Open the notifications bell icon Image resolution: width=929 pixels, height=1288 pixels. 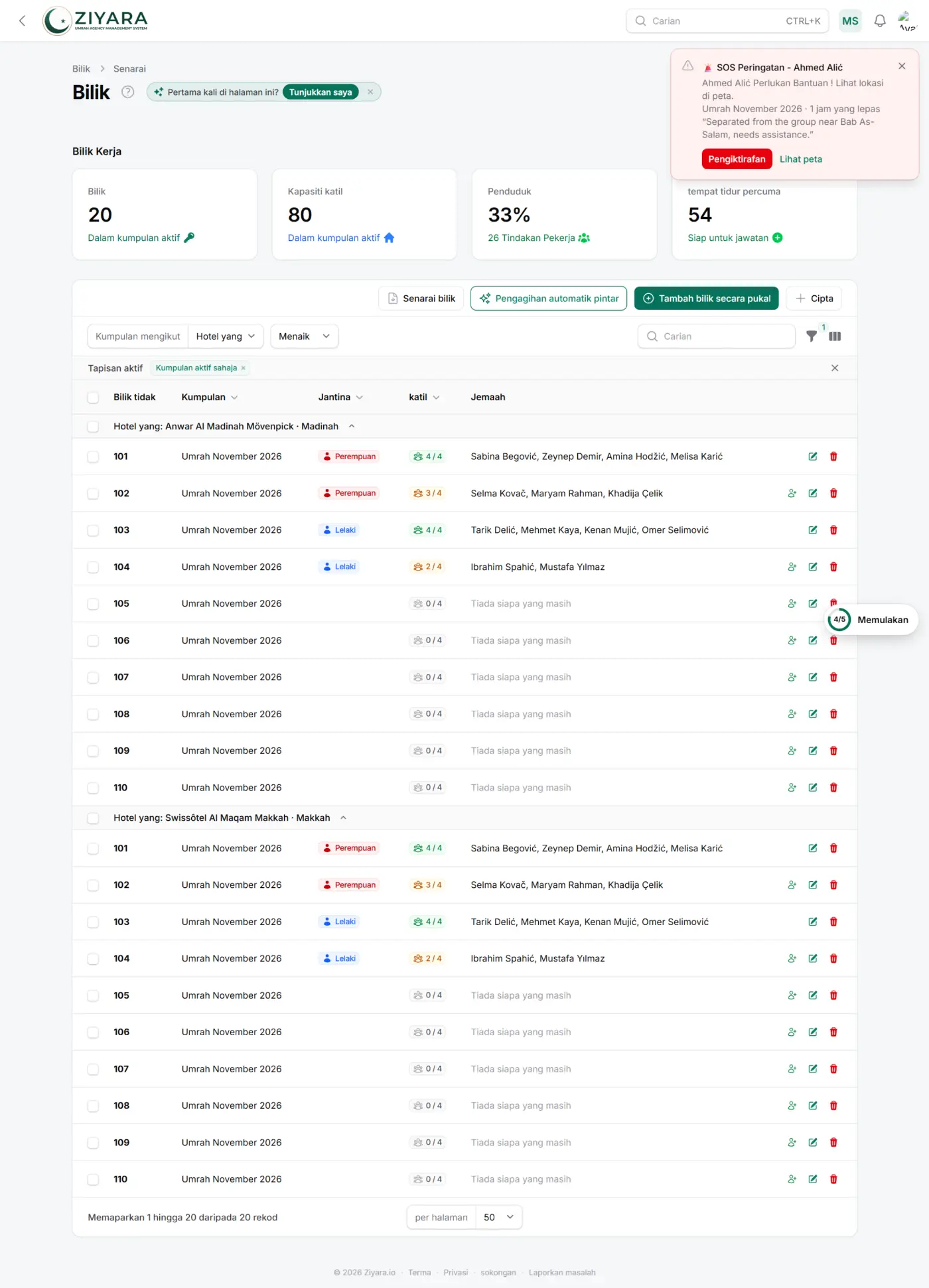879,21
